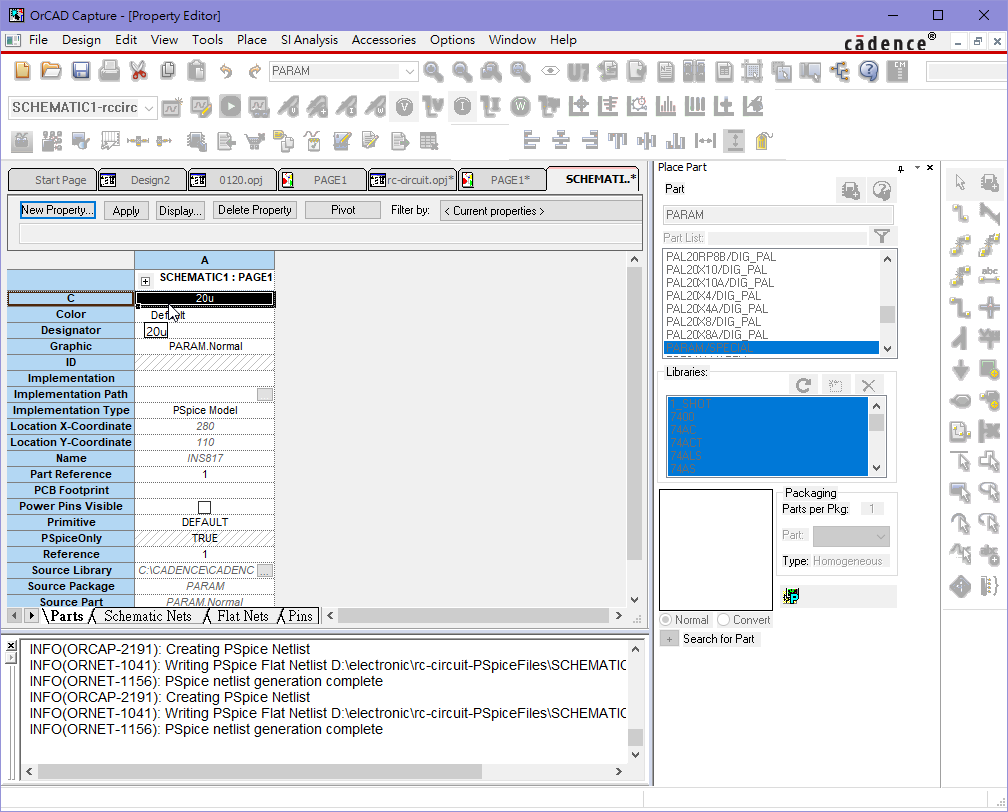Image resolution: width=1008 pixels, height=812 pixels.
Task: Click the Place wire tool icon
Action: point(960,213)
